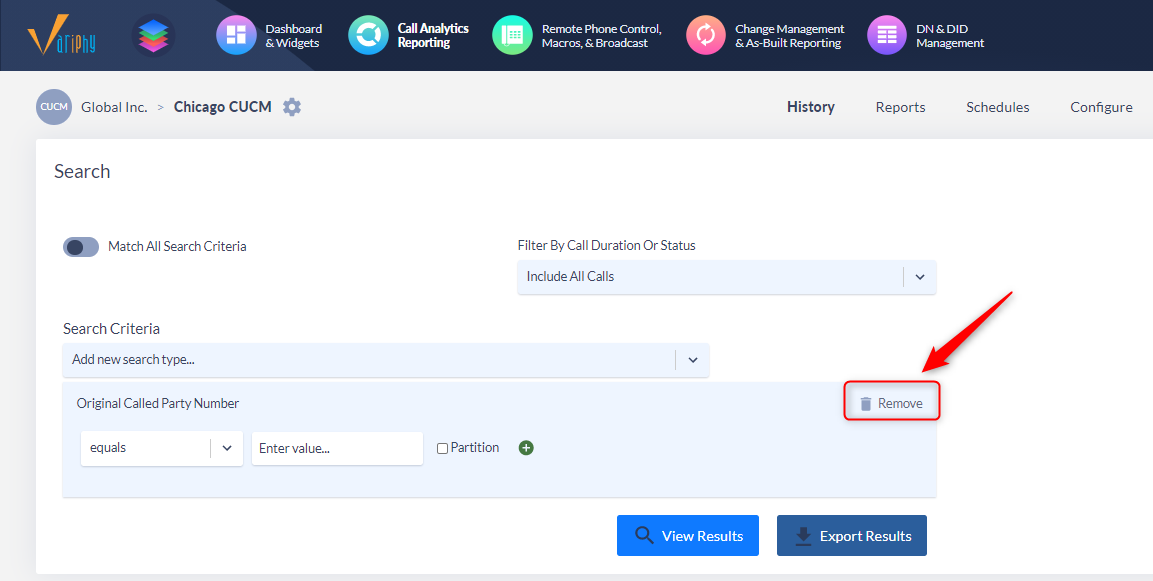Focus the Enter value input field

click(x=338, y=449)
